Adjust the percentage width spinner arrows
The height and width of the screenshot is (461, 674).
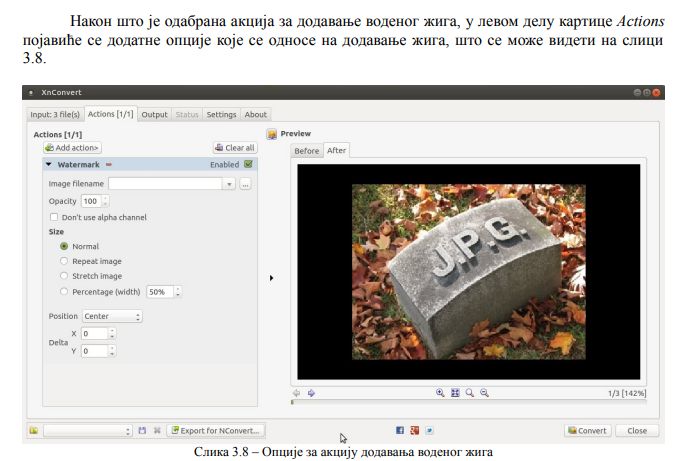[178, 292]
